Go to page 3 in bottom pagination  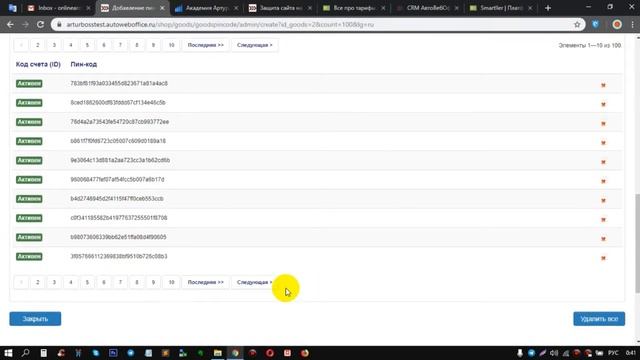pos(54,282)
